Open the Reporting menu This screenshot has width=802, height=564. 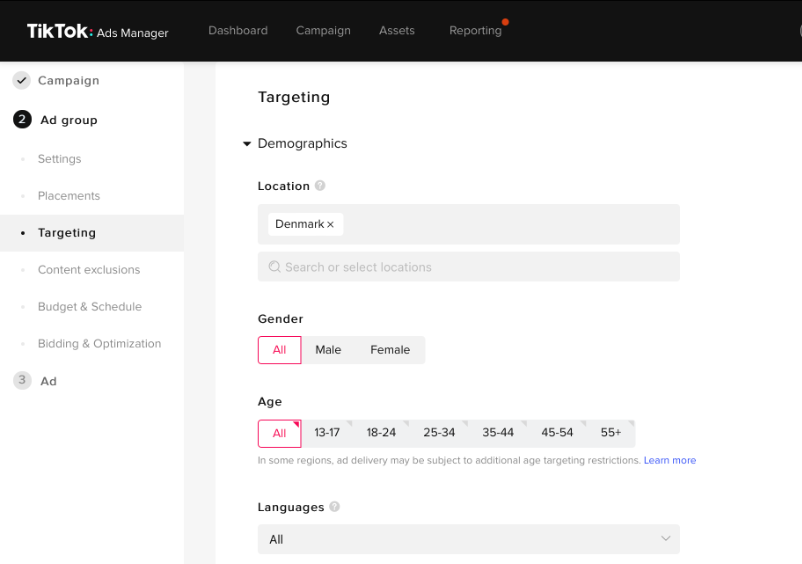point(476,31)
